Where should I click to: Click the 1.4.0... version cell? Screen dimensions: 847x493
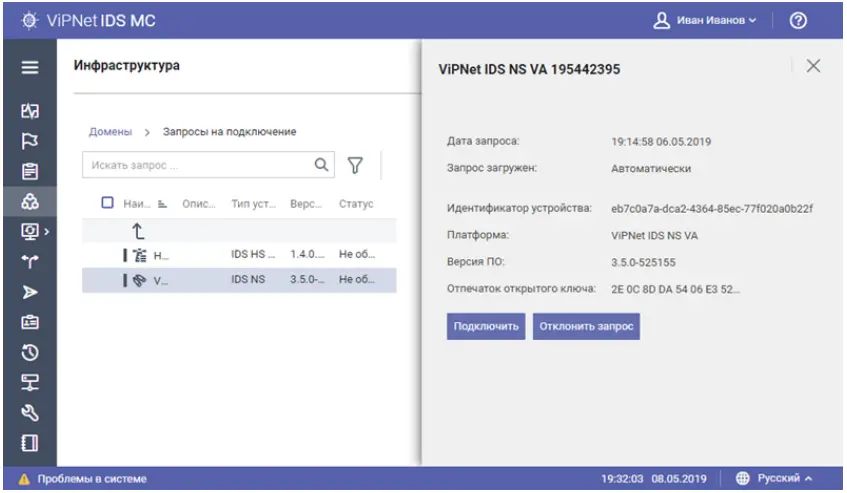(x=307, y=254)
